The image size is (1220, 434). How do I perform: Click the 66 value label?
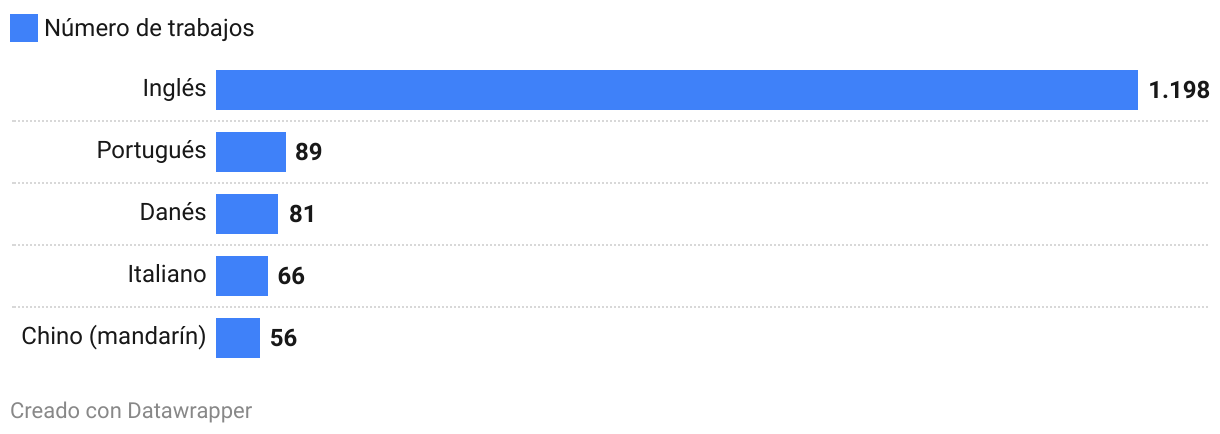click(x=291, y=277)
